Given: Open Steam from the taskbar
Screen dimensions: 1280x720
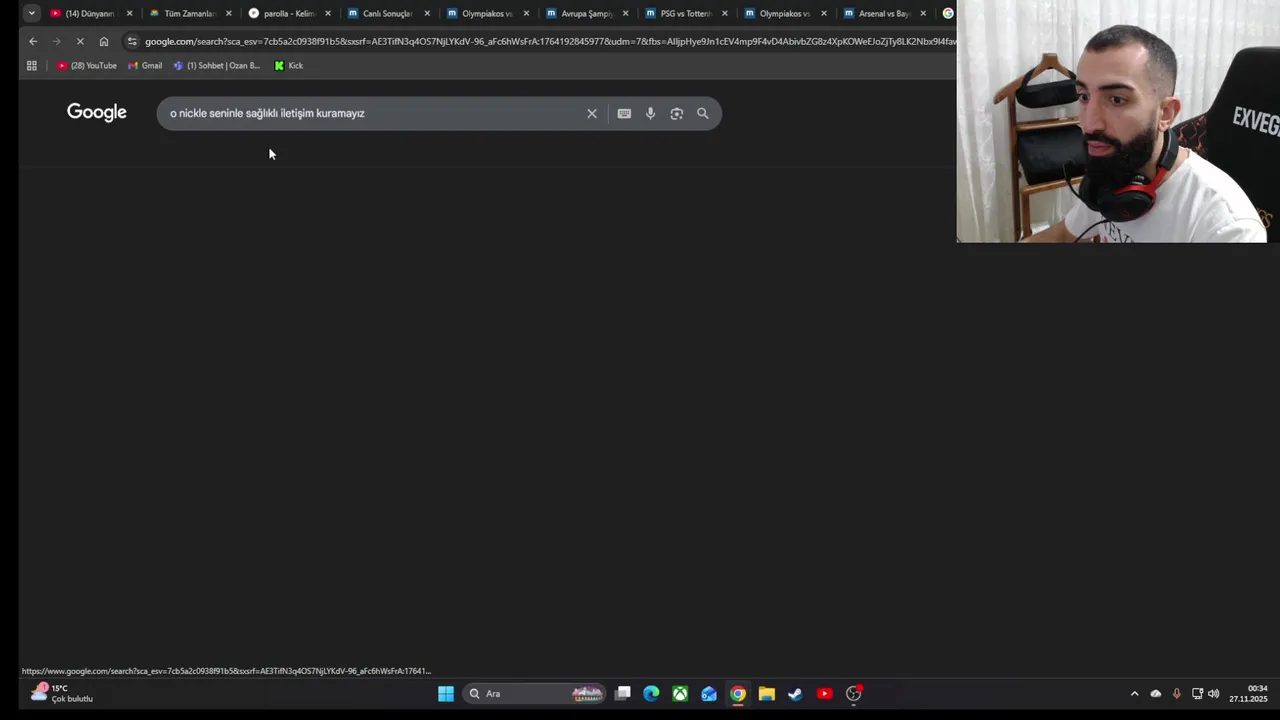Looking at the screenshot, I should pos(795,694).
